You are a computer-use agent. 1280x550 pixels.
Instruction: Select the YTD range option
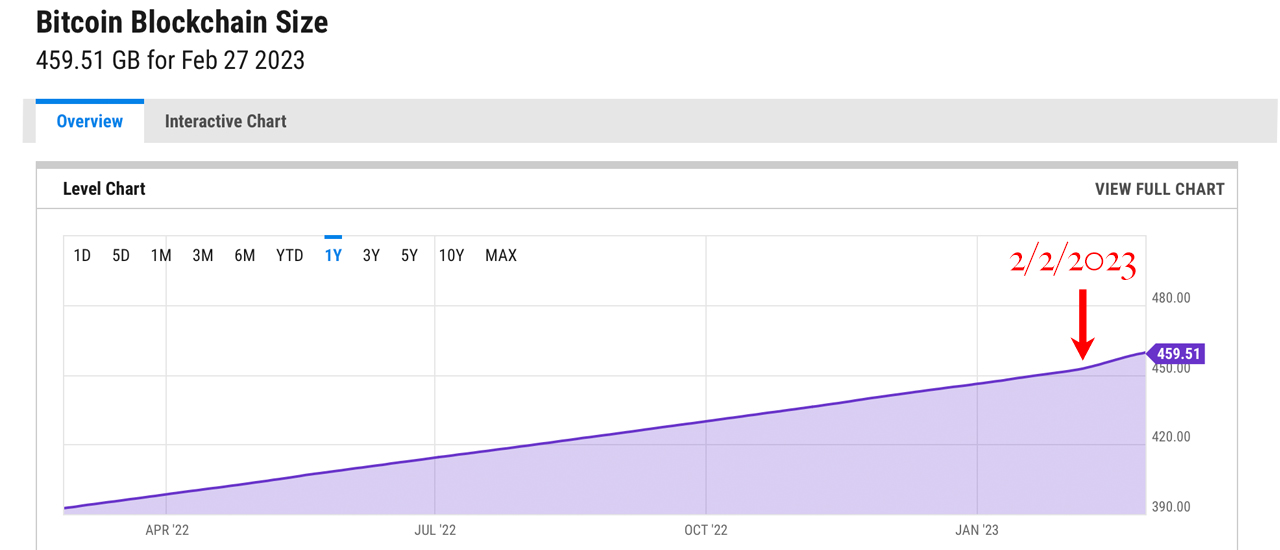click(x=289, y=255)
